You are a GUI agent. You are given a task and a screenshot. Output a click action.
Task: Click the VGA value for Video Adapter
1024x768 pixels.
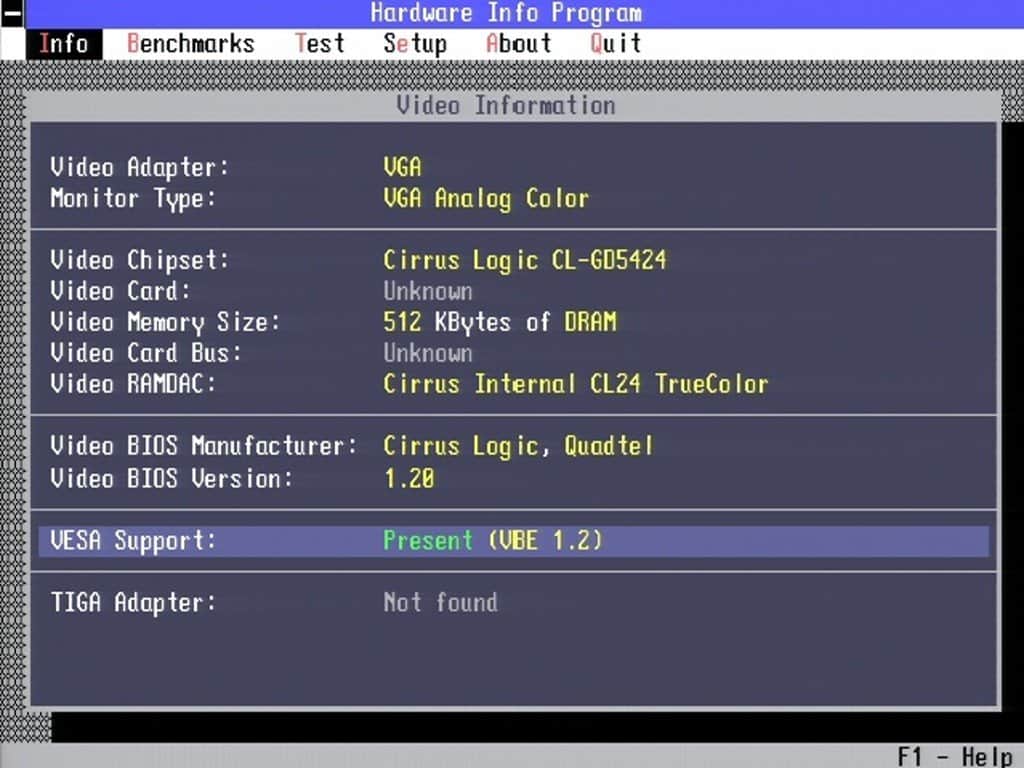tap(402, 168)
